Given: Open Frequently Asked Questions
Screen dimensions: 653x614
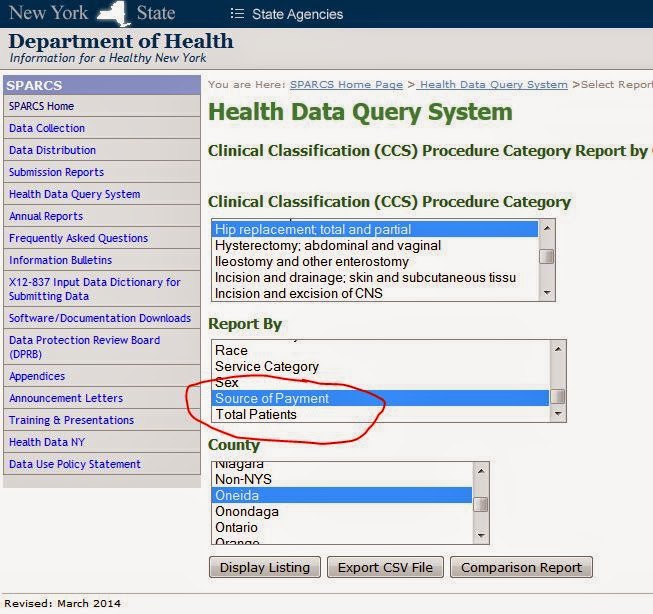Looking at the screenshot, I should click(78, 238).
